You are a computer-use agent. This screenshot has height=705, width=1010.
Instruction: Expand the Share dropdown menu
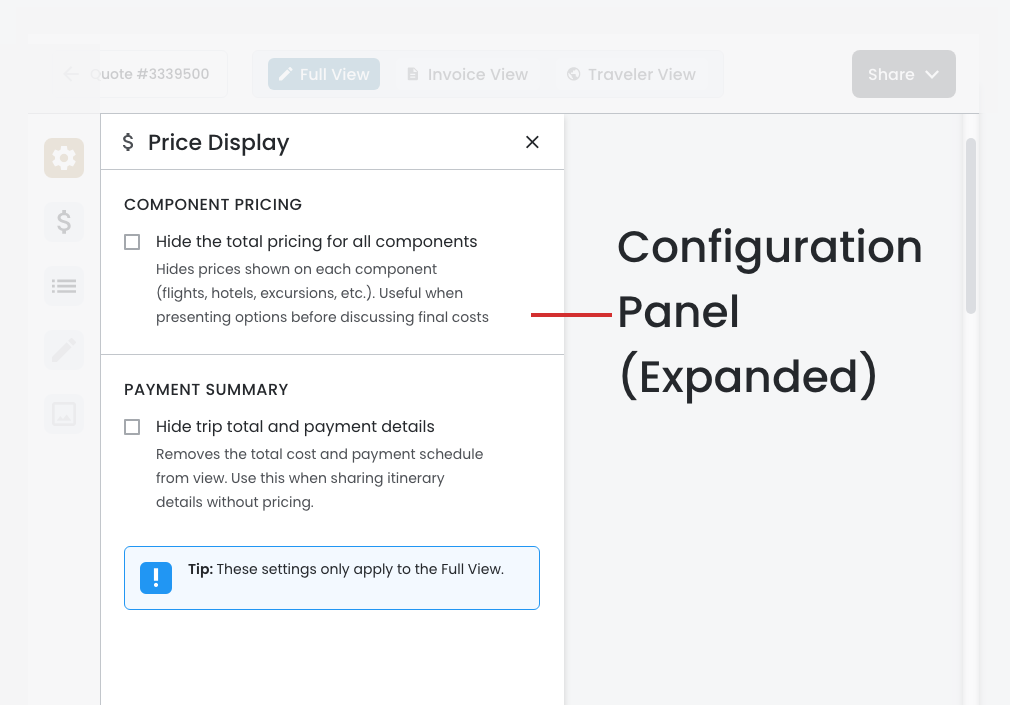(x=903, y=74)
